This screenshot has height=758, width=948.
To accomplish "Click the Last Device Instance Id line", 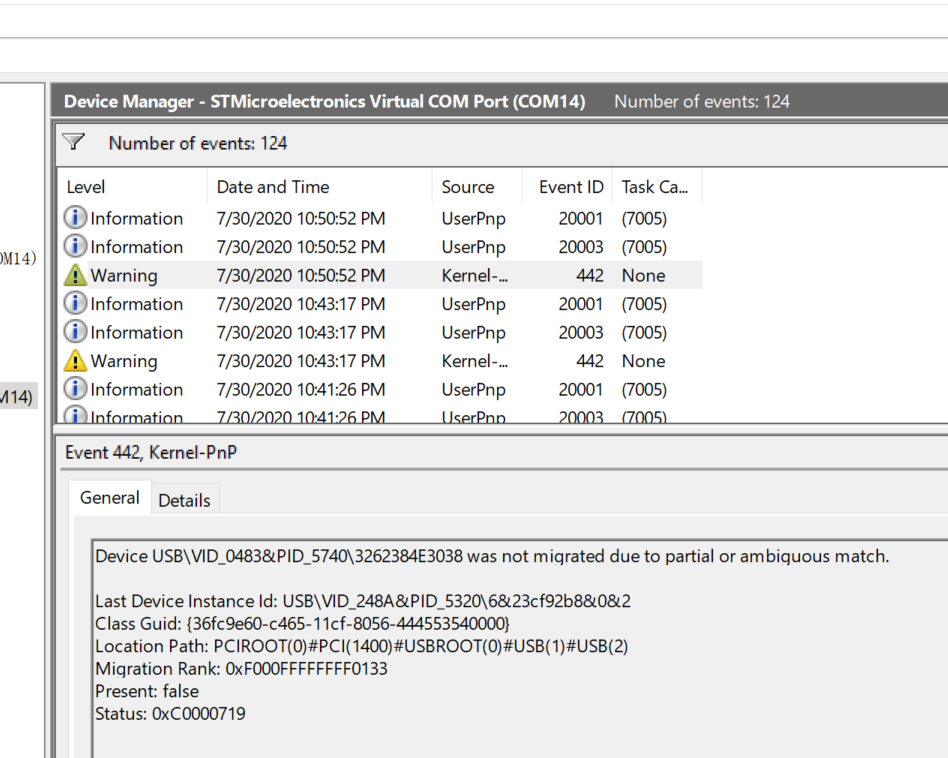I will point(363,601).
